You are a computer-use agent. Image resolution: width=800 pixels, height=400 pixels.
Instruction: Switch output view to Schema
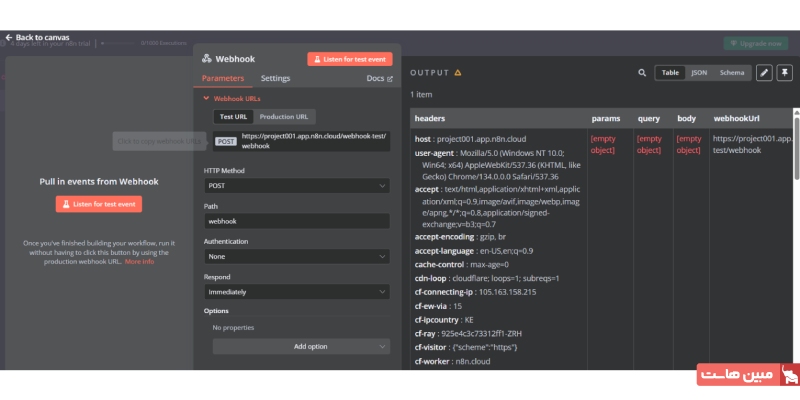pyautogui.click(x=732, y=72)
